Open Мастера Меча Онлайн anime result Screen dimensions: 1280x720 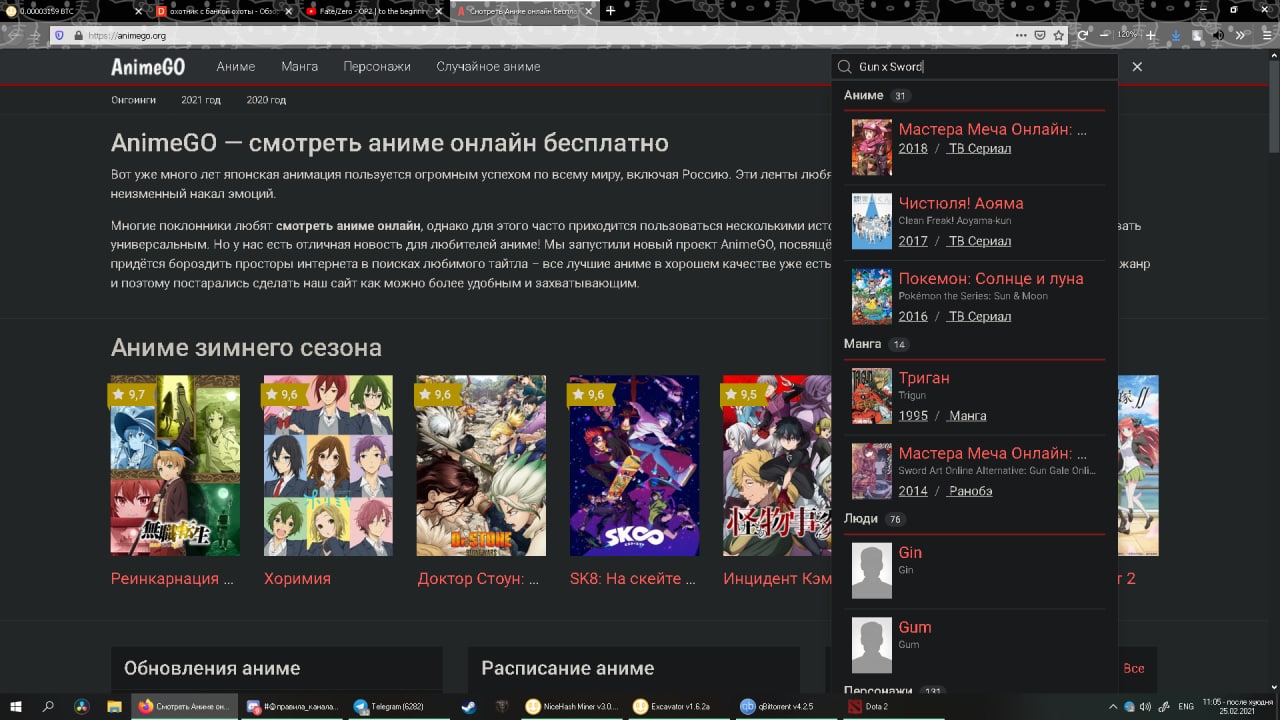pyautogui.click(x=992, y=129)
